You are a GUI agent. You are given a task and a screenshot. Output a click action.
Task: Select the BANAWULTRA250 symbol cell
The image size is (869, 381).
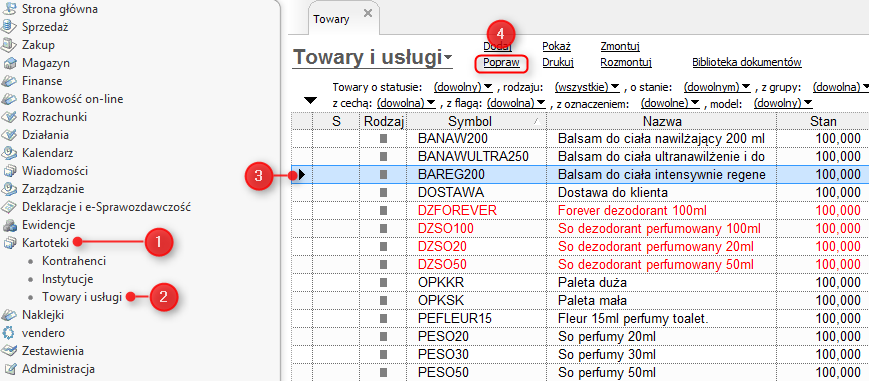478,156
